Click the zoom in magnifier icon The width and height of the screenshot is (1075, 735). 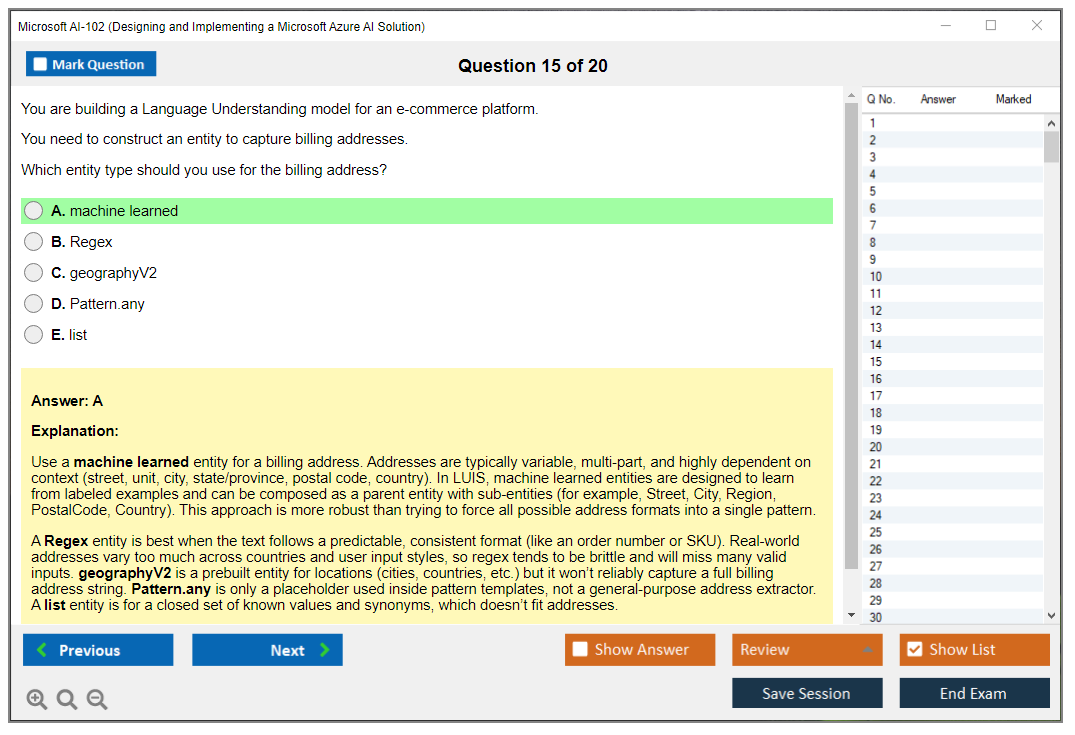coord(37,700)
